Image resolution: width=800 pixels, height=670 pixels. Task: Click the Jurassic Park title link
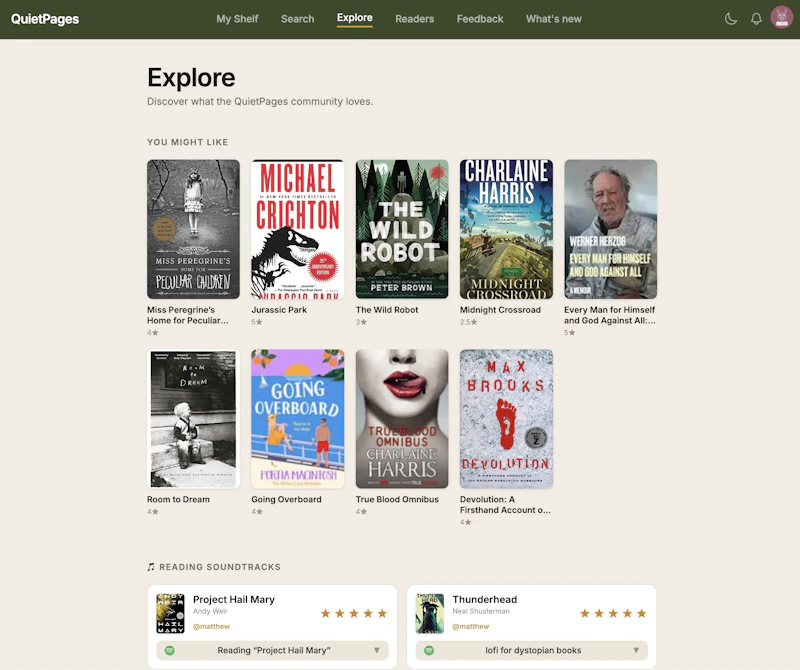(279, 310)
